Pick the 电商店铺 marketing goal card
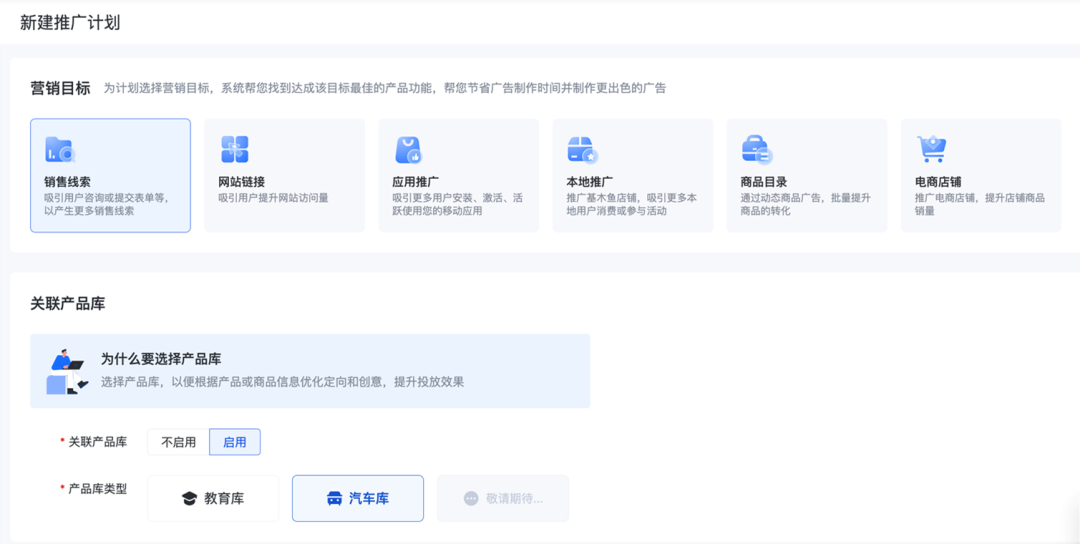 pyautogui.click(x=981, y=176)
